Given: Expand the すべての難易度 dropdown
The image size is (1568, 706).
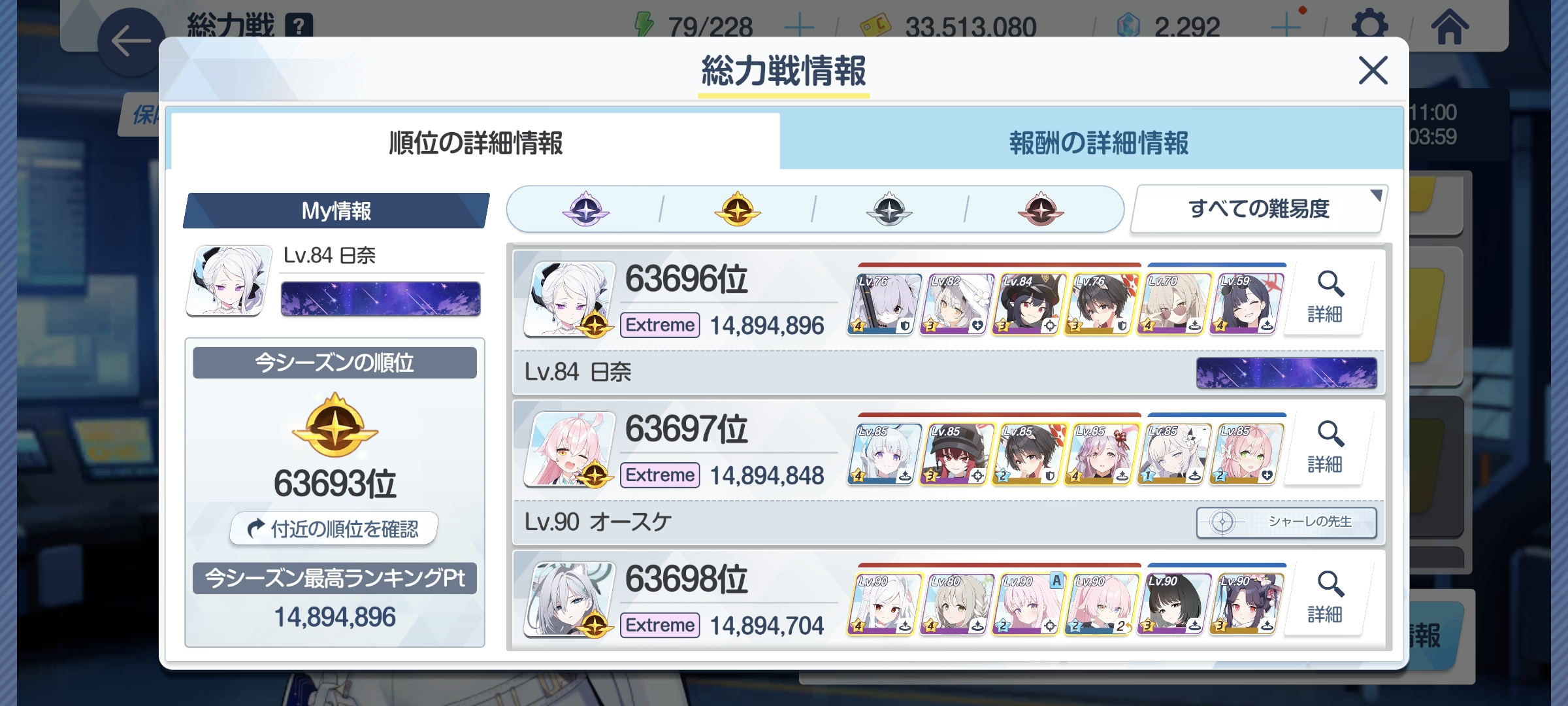Looking at the screenshot, I should (1259, 209).
